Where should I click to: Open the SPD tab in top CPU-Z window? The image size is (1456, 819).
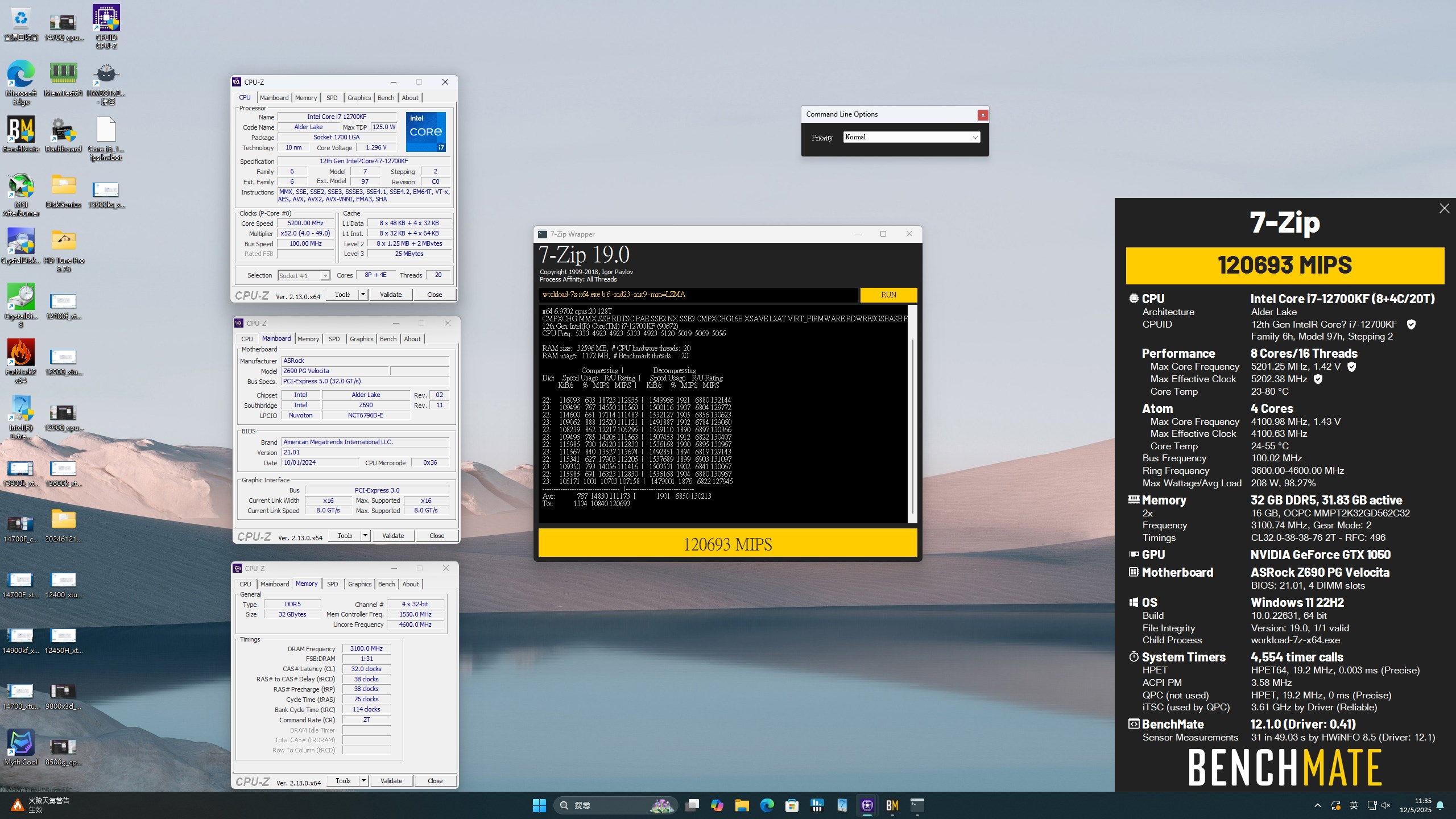point(332,98)
